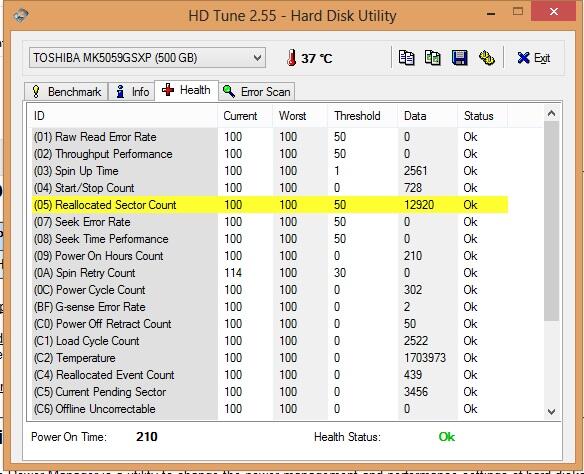This screenshot has height=474, width=584.
Task: Select the (BF) G-sense Error Rate row
Action: tap(270, 307)
